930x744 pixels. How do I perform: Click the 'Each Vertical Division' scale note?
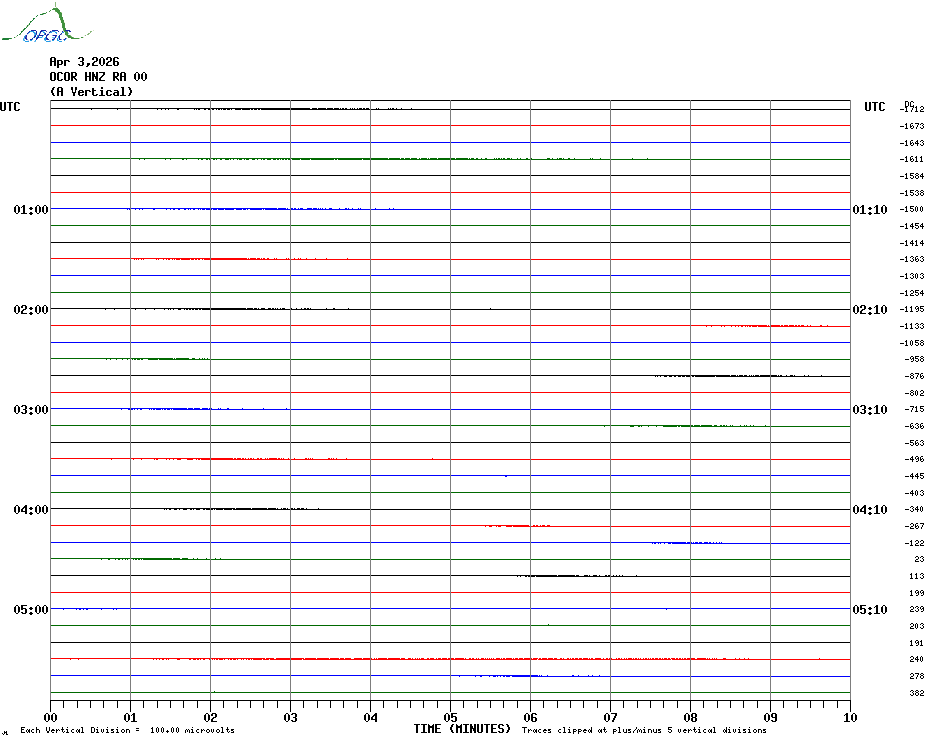[x=127, y=730]
